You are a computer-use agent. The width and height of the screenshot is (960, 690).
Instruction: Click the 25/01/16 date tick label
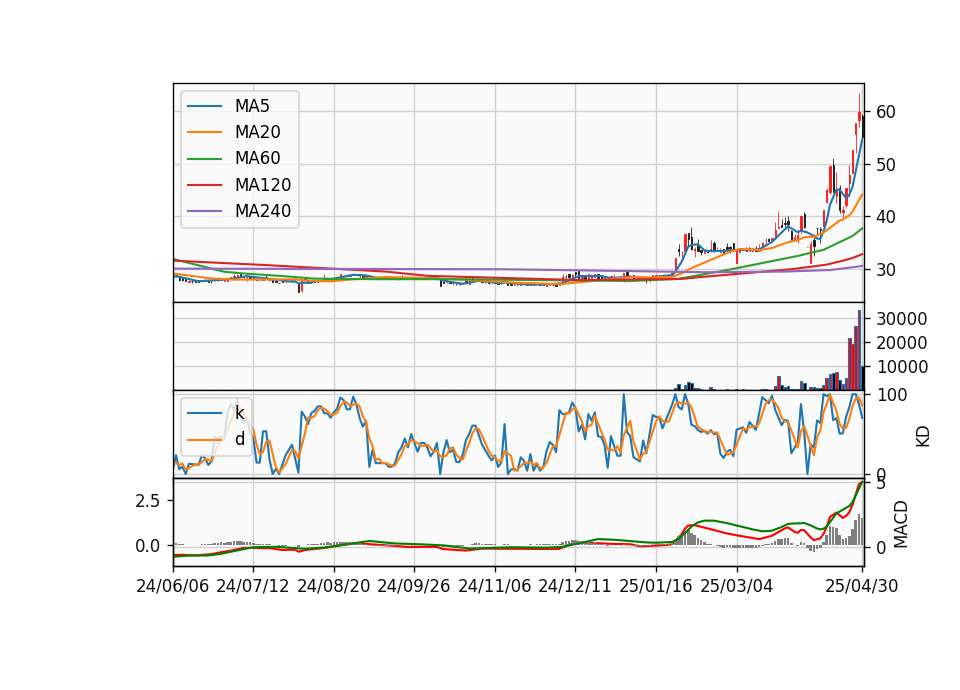[x=656, y=586]
